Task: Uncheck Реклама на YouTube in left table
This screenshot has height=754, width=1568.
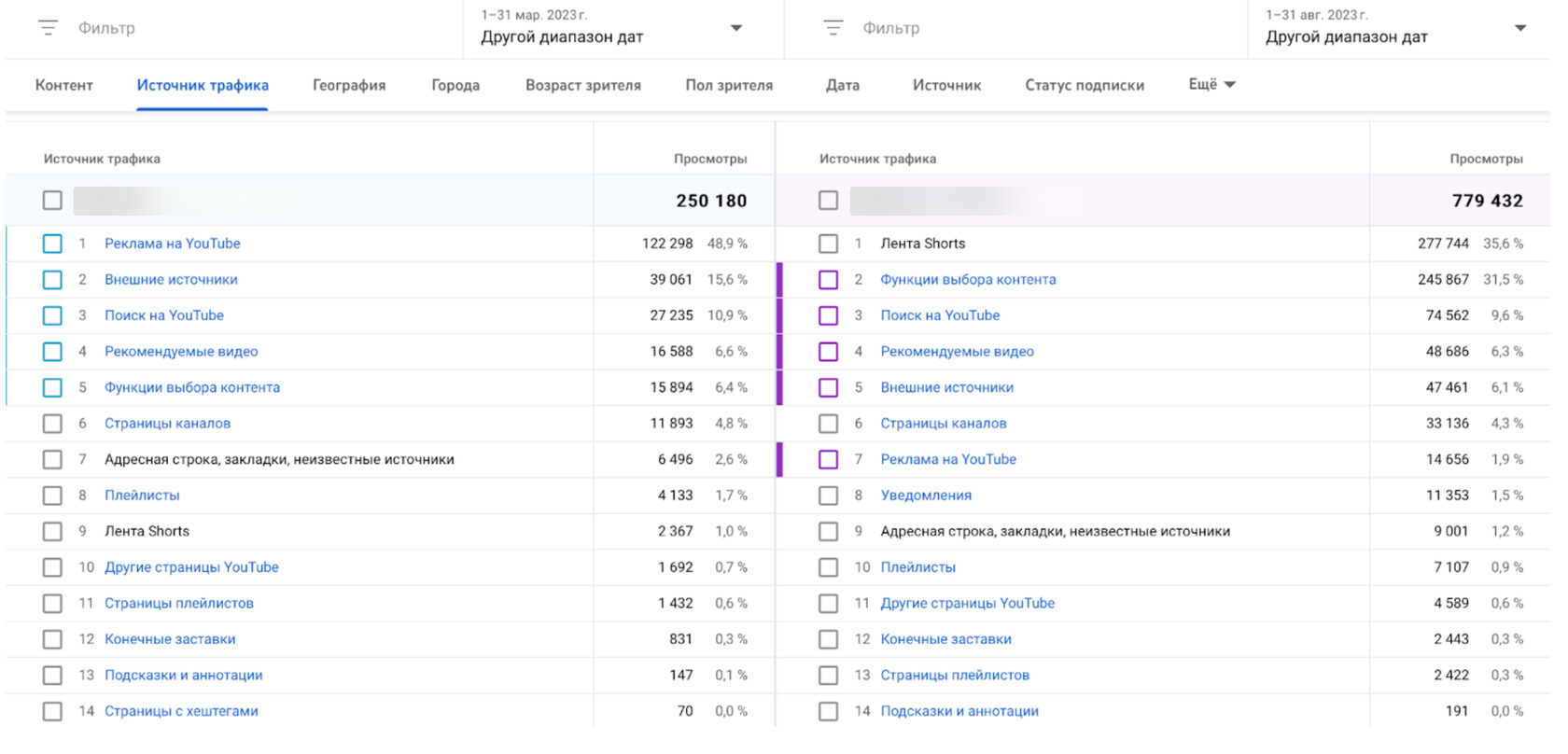Action: tap(52, 244)
